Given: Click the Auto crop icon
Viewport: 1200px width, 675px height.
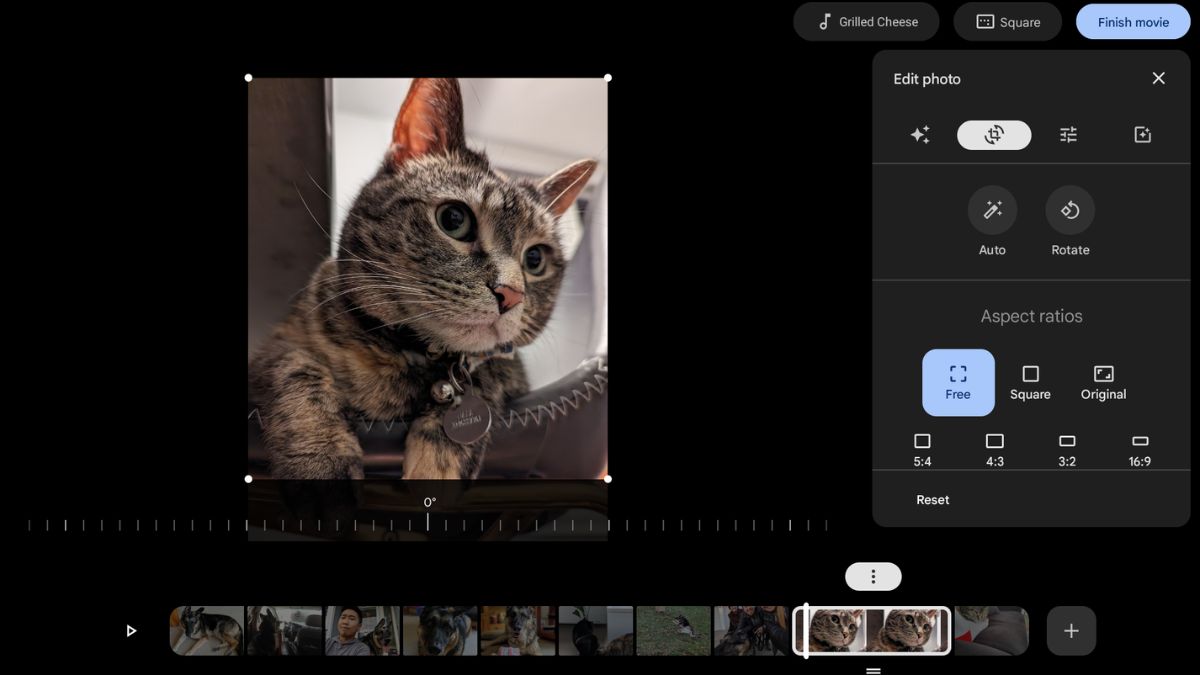Looking at the screenshot, I should point(992,210).
